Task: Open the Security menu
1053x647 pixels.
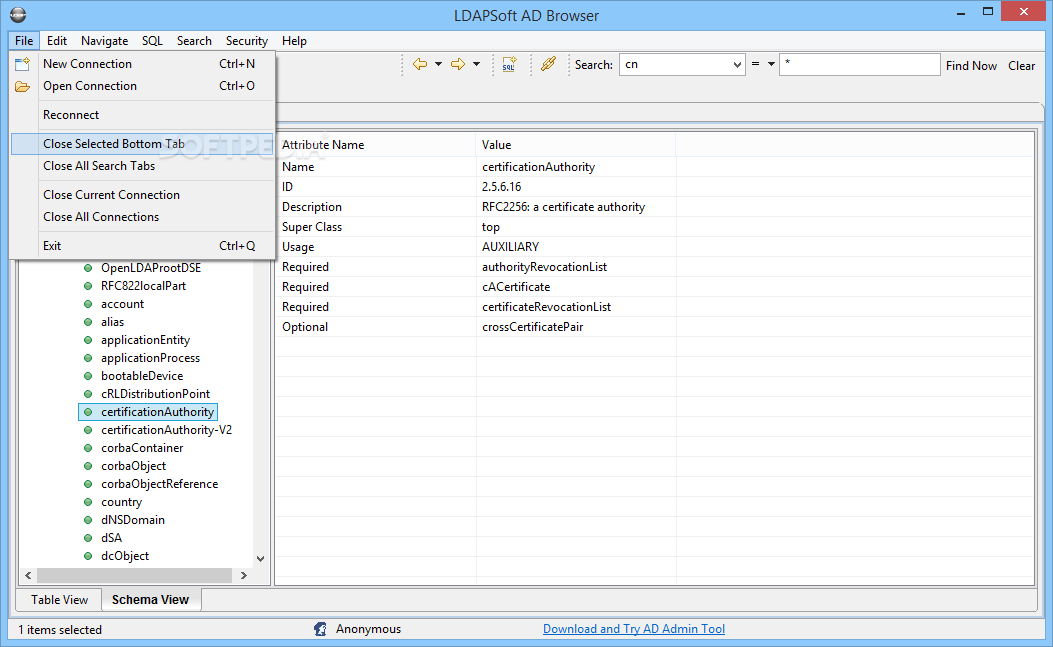Action: [246, 40]
